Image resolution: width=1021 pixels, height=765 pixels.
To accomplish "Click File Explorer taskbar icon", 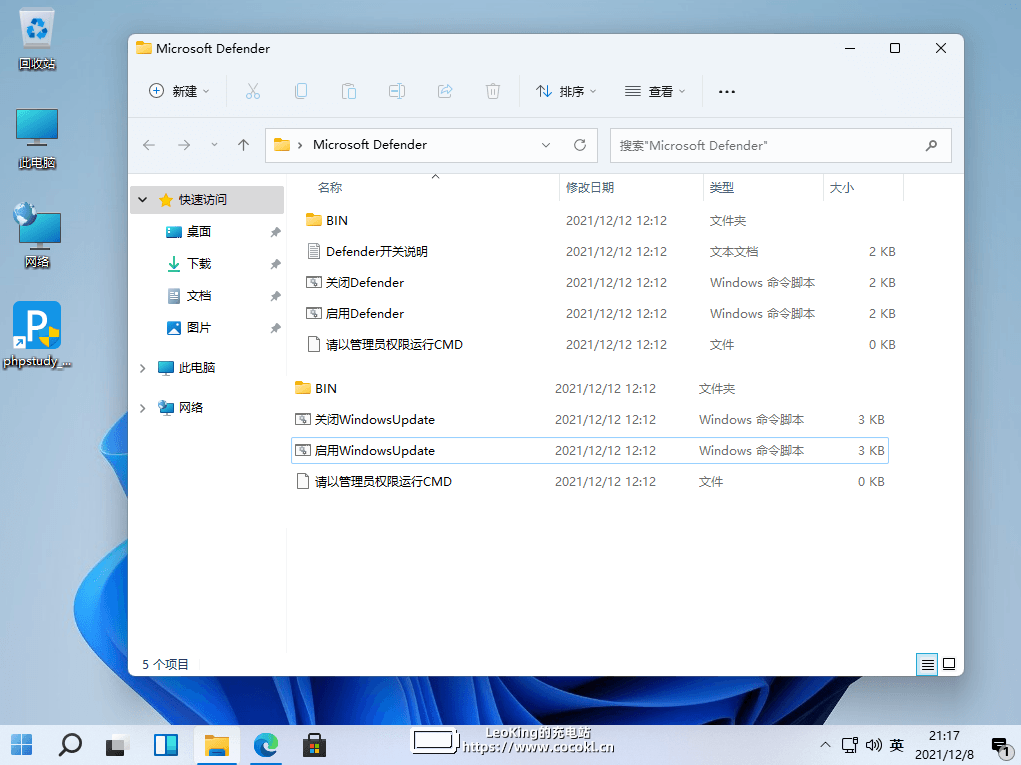I will [x=217, y=745].
